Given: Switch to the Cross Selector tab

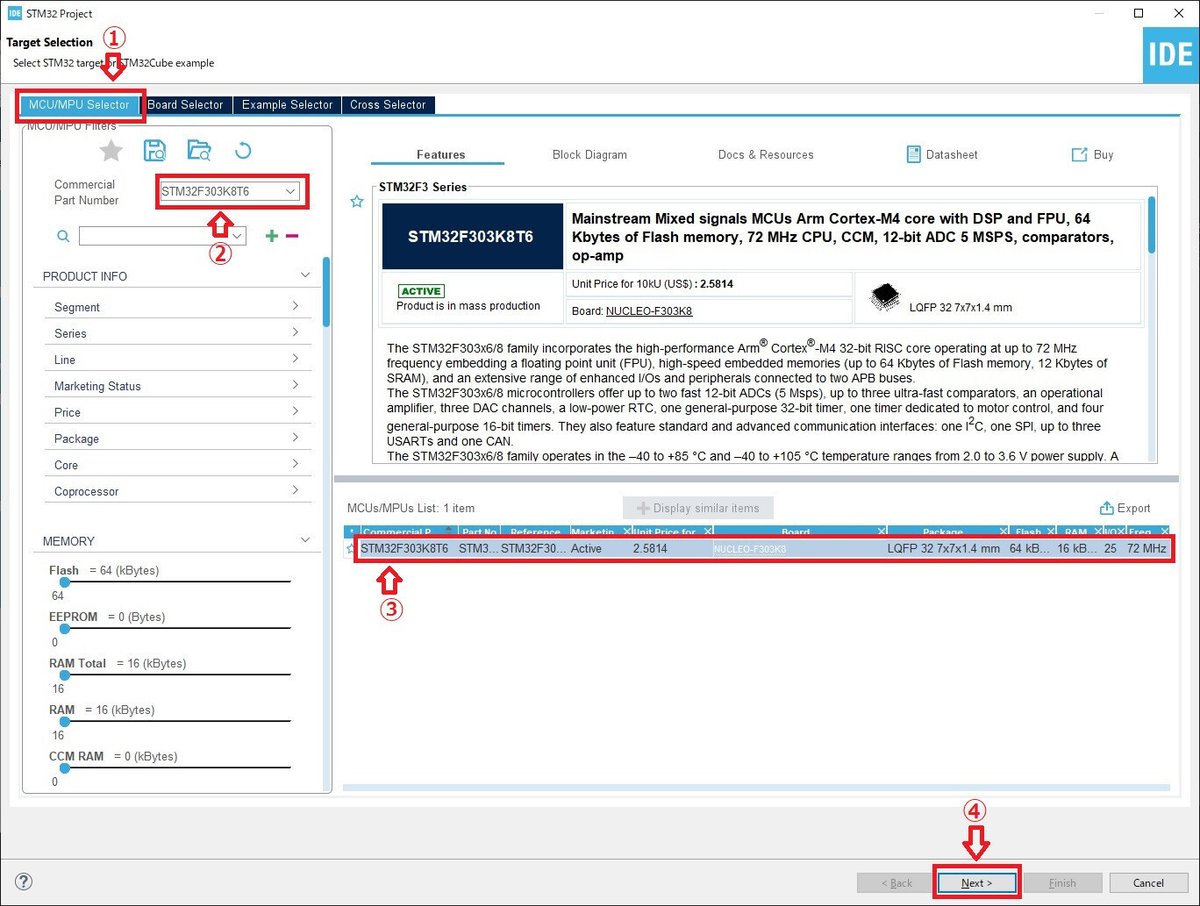Looking at the screenshot, I should [x=388, y=105].
